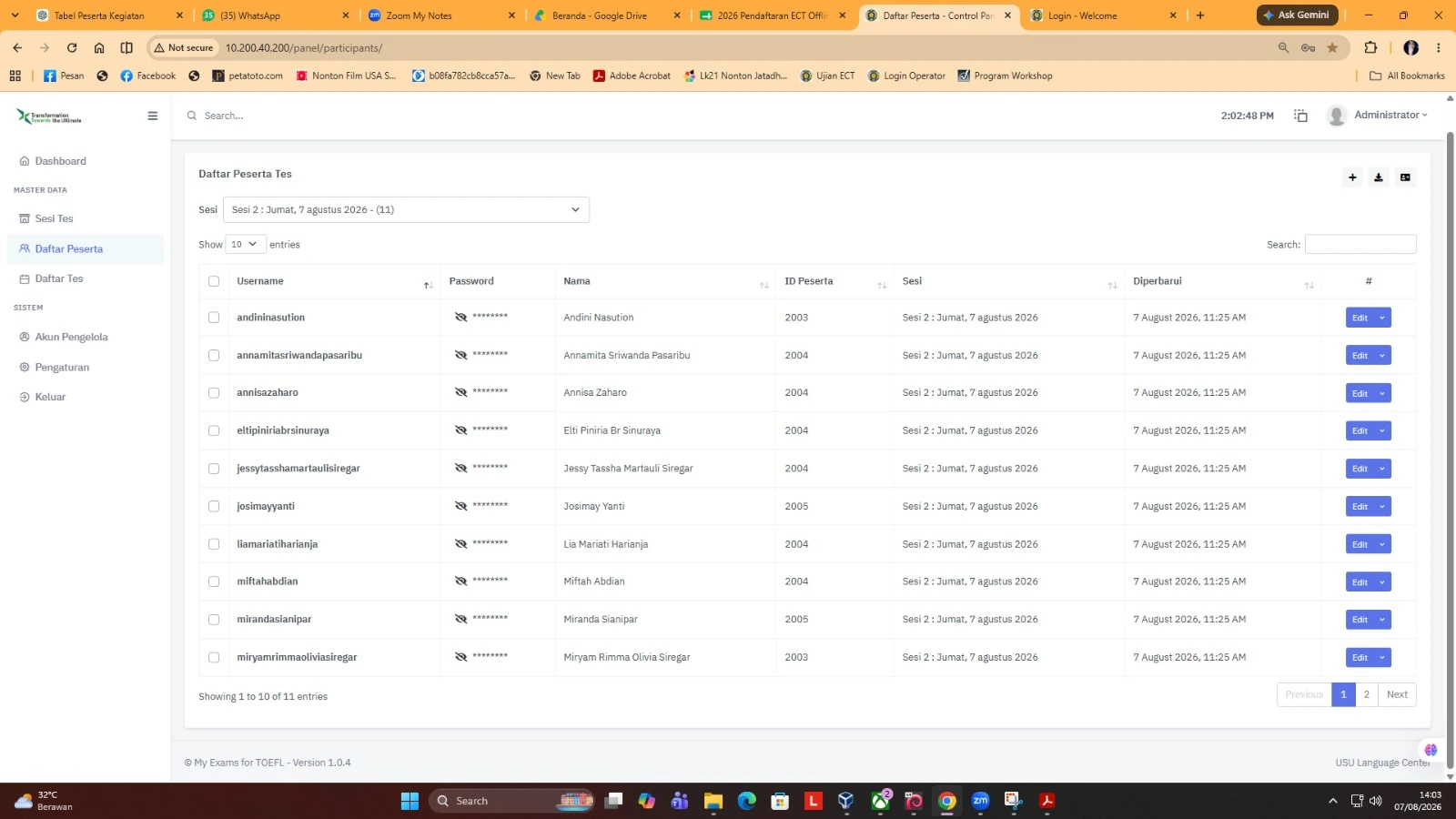The image size is (1456, 819).
Task: Click the browser reload icon
Action: (x=72, y=47)
